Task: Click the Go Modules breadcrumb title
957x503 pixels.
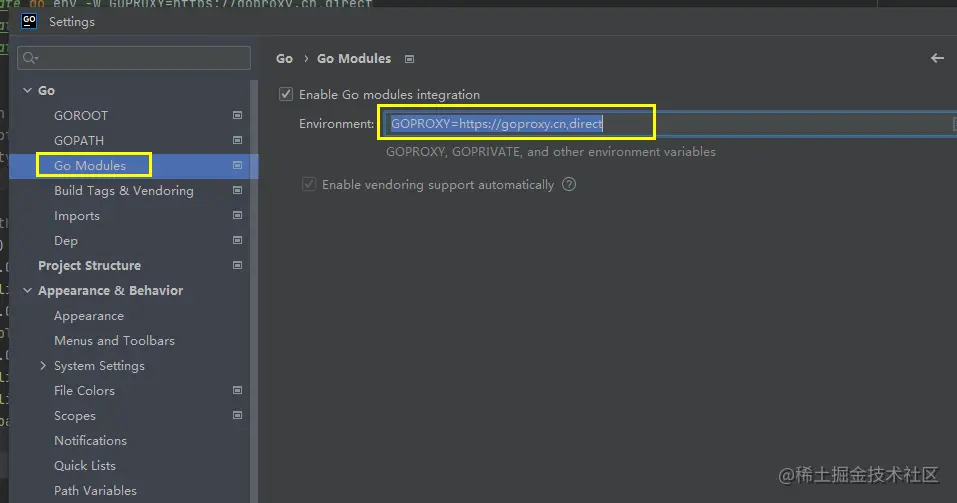Action: 354,59
